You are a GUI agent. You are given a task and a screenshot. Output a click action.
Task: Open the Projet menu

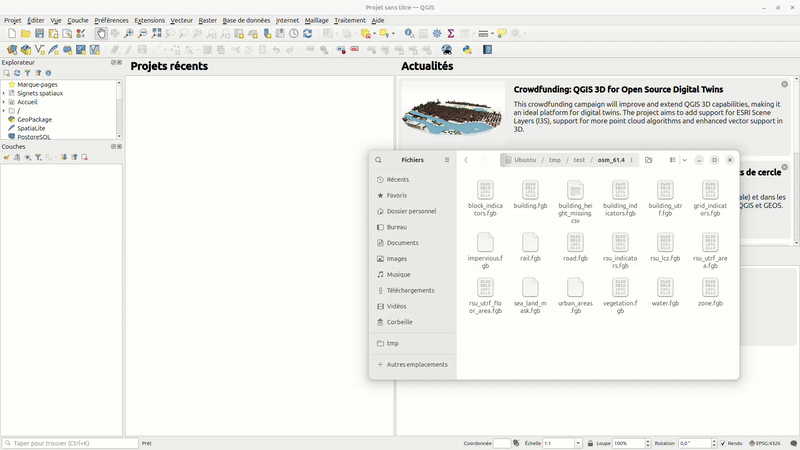point(13,20)
